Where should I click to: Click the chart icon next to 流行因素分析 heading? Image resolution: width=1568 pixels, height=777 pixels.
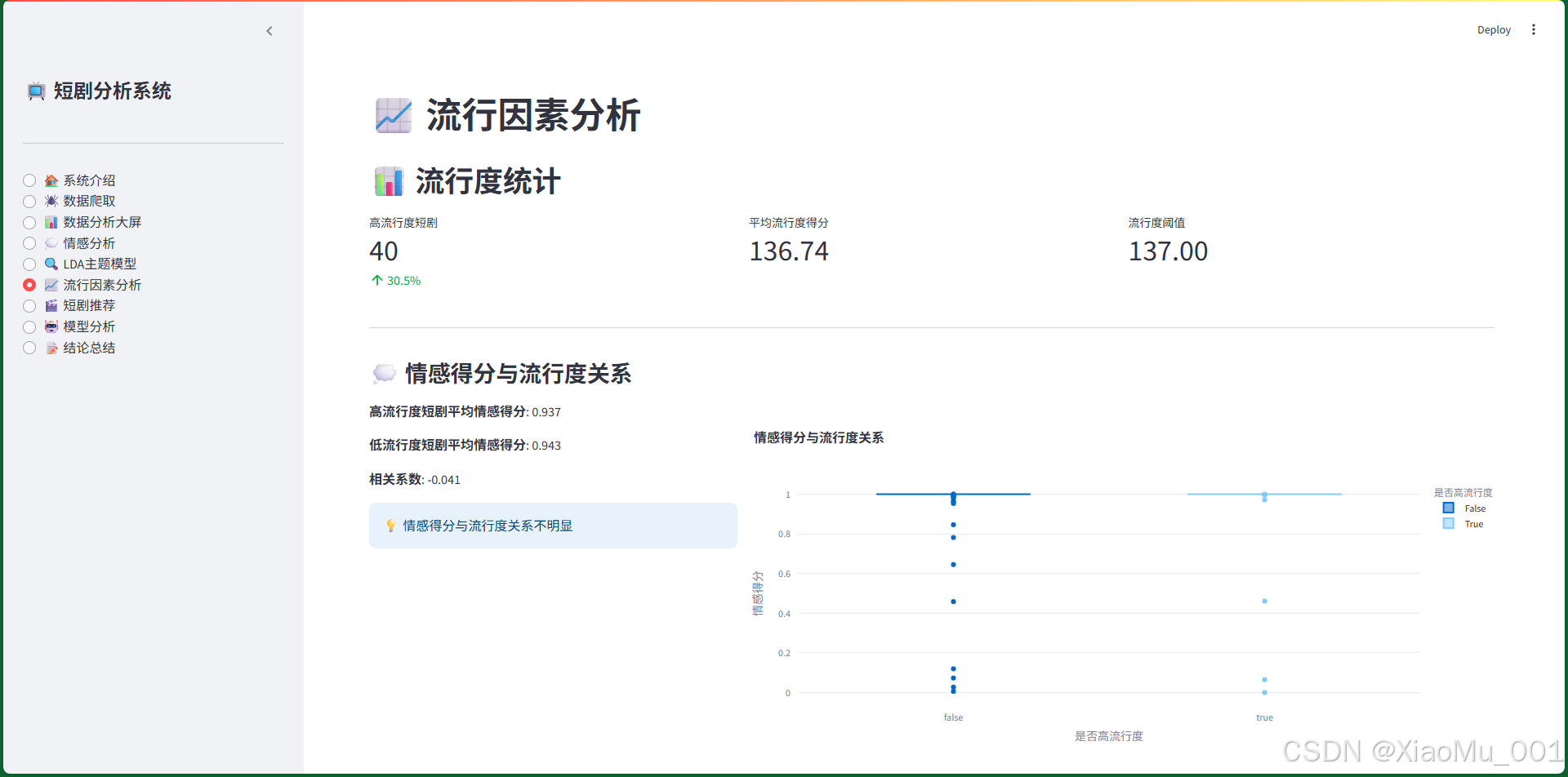[x=393, y=115]
